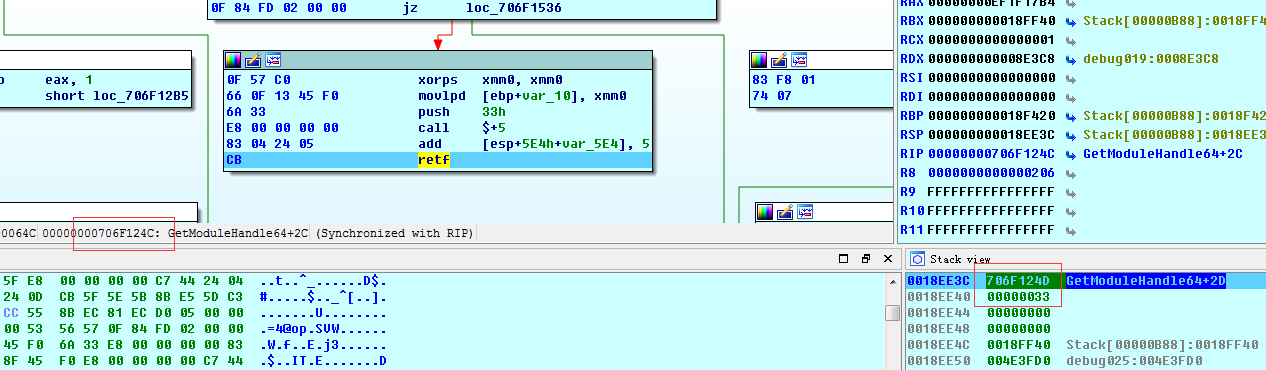Click list icon on 83 F8 01 node
1266x370 pixels.
(799, 61)
